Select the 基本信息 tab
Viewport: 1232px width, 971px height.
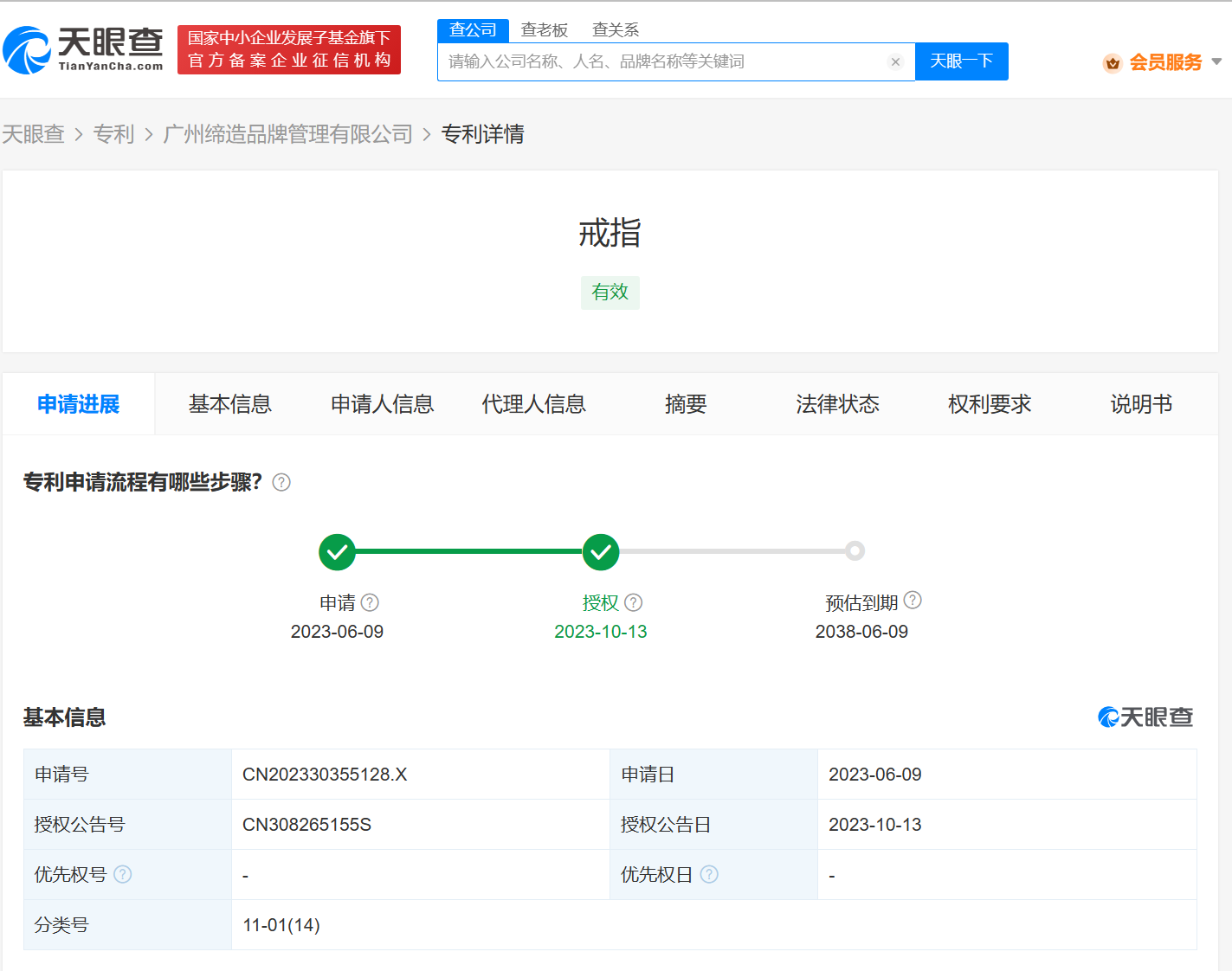point(230,404)
